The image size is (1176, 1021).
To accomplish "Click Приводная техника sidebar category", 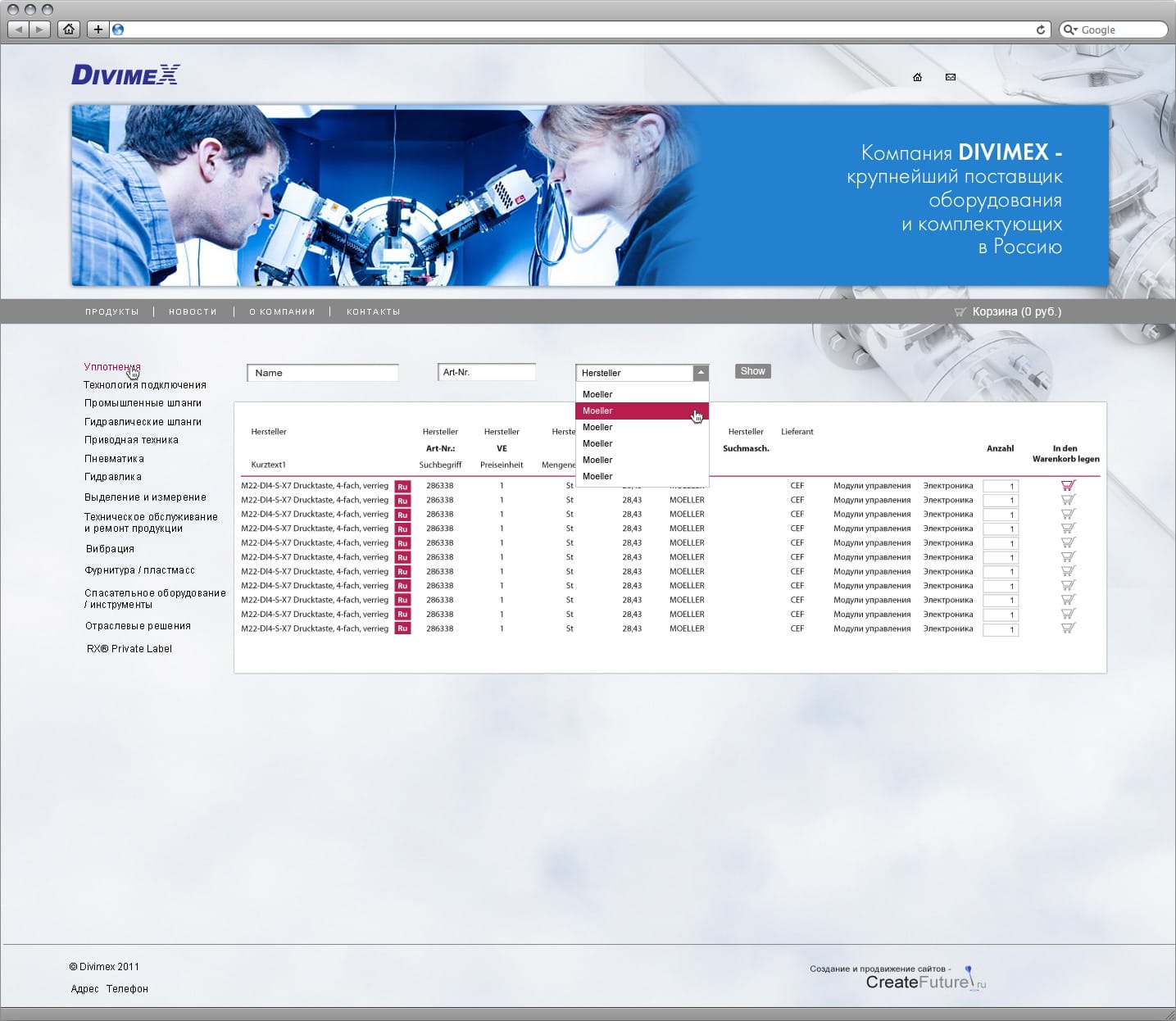I will [131, 440].
